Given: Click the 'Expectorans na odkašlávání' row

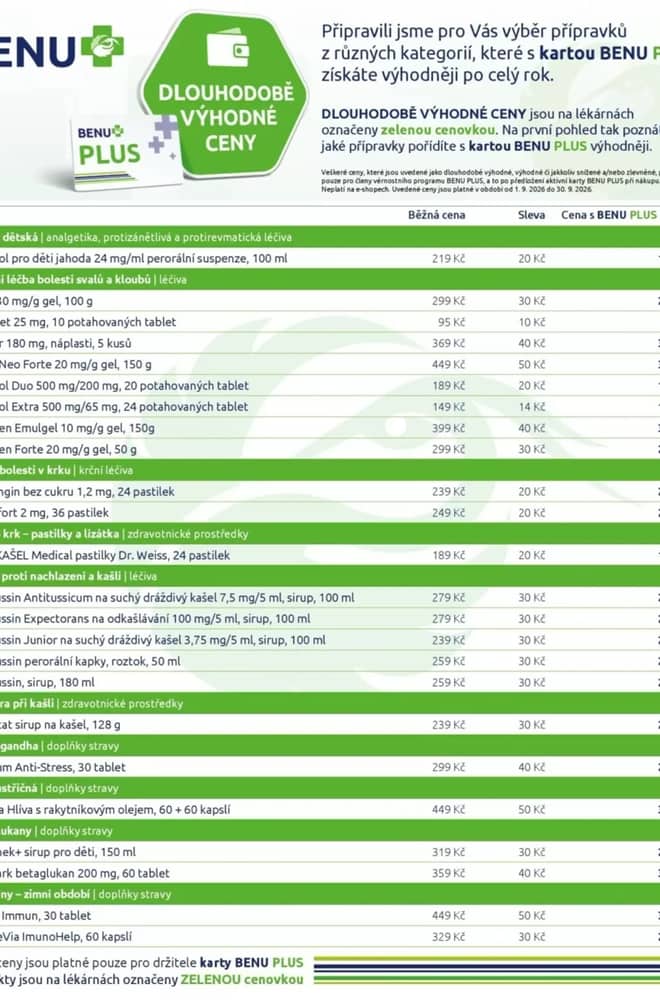Looking at the screenshot, I should pos(330,619).
